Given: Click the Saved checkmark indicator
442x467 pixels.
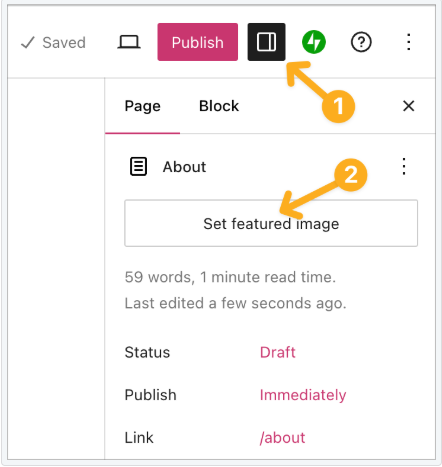Looking at the screenshot, I should tap(53, 42).
